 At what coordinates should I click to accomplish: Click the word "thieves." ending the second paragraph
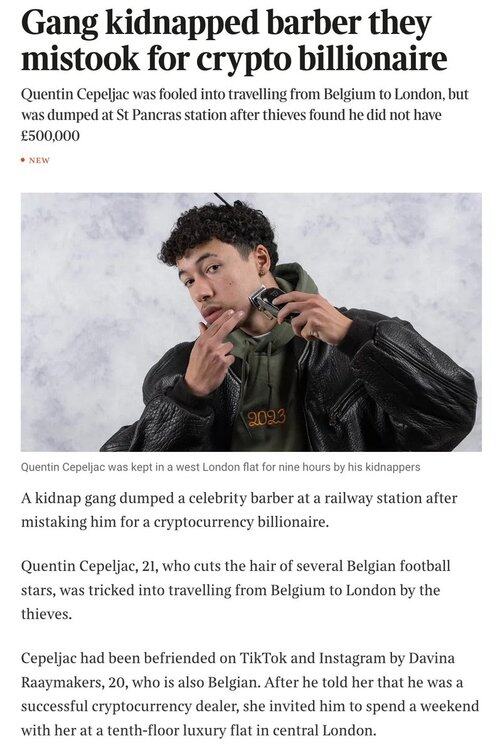[x=46, y=614]
